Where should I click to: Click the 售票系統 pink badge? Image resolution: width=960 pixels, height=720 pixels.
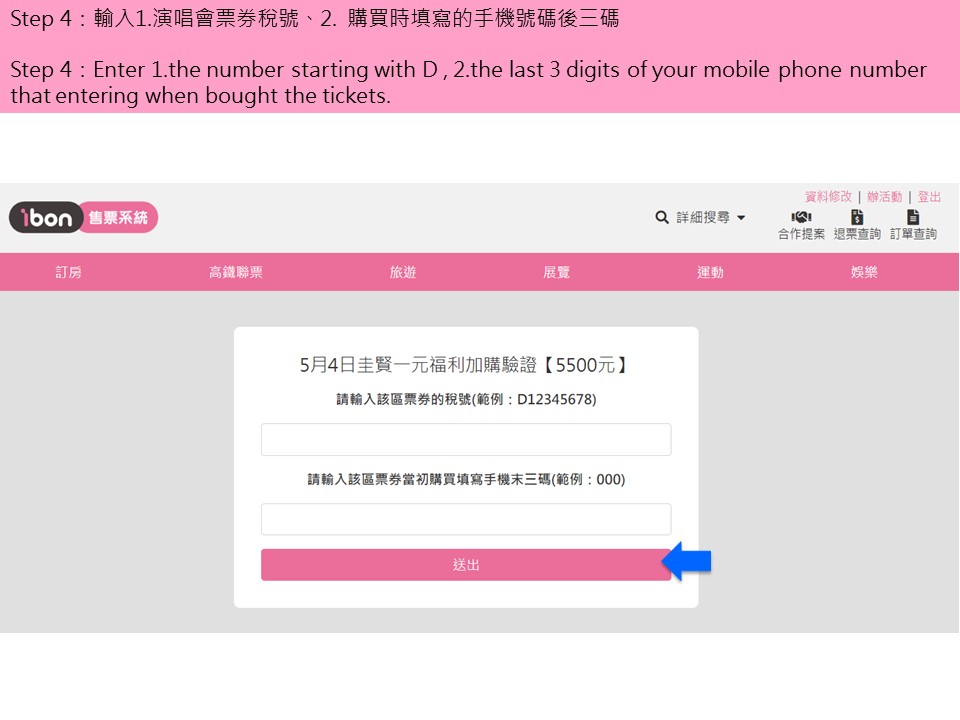(x=119, y=217)
